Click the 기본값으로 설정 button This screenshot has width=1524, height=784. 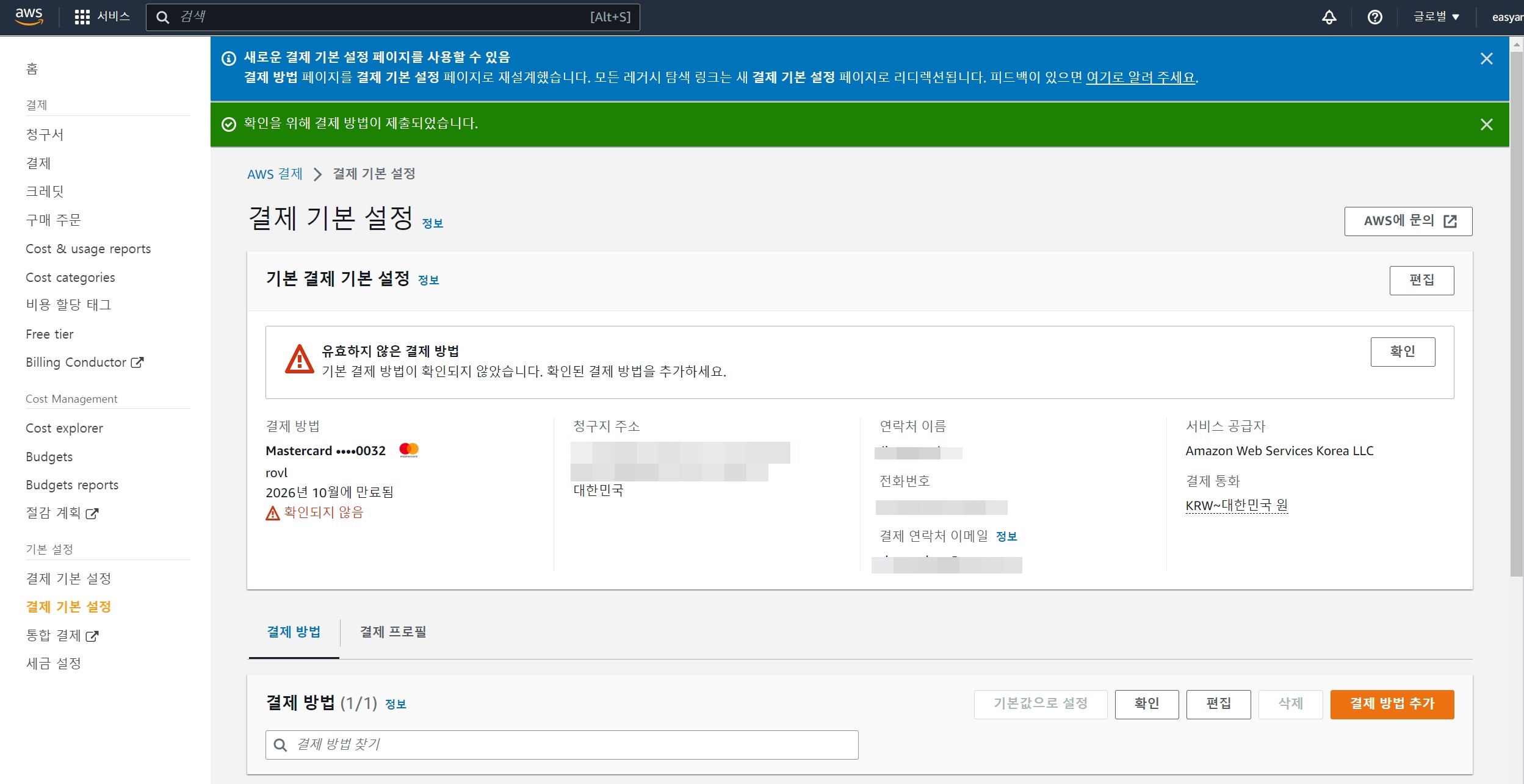pyautogui.click(x=1040, y=704)
